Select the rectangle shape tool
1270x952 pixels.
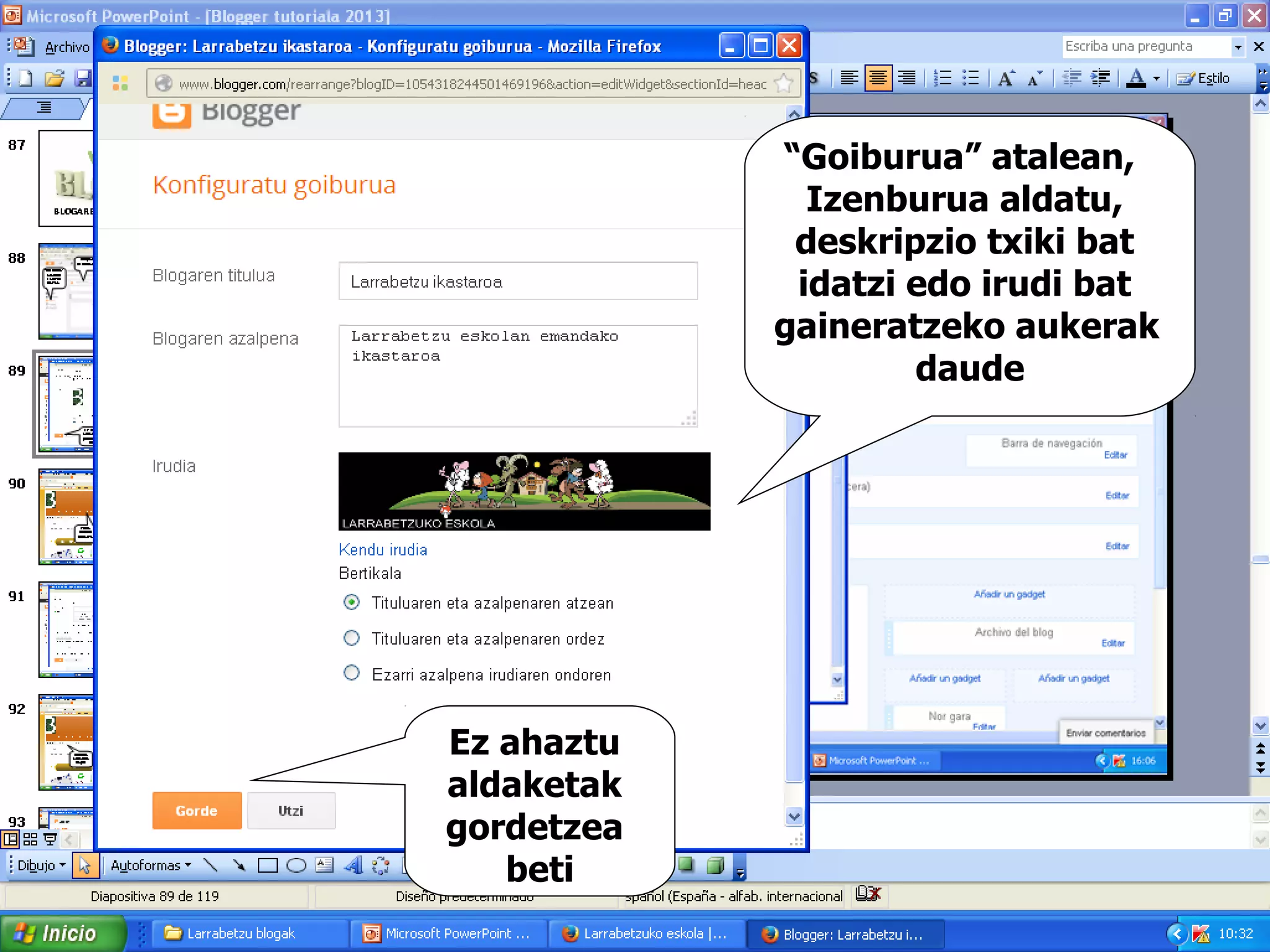pos(267,865)
